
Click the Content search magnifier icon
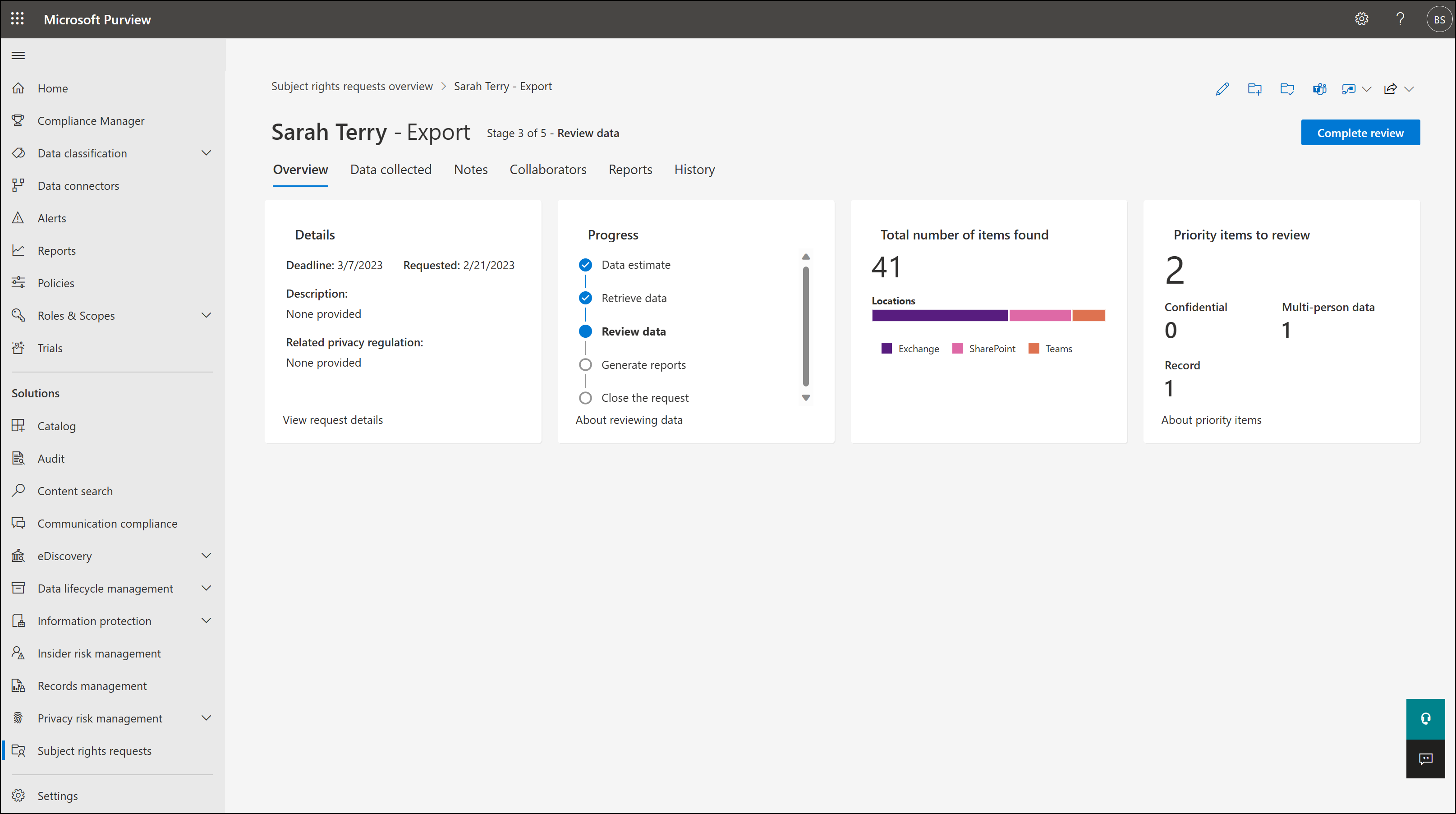point(18,491)
